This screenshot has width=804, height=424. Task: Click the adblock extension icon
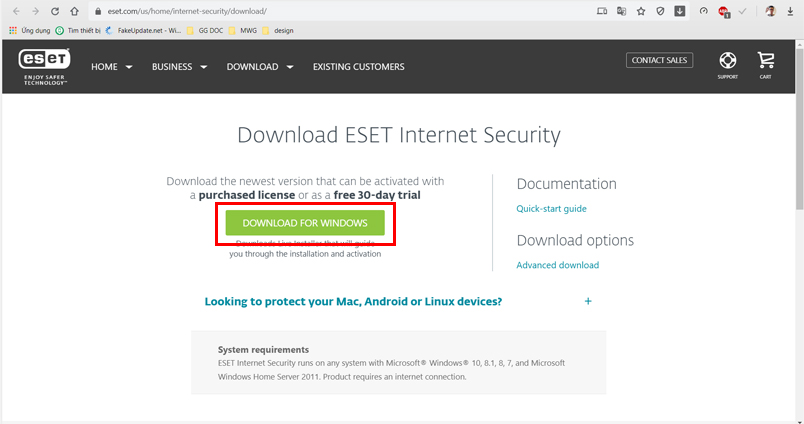723,11
